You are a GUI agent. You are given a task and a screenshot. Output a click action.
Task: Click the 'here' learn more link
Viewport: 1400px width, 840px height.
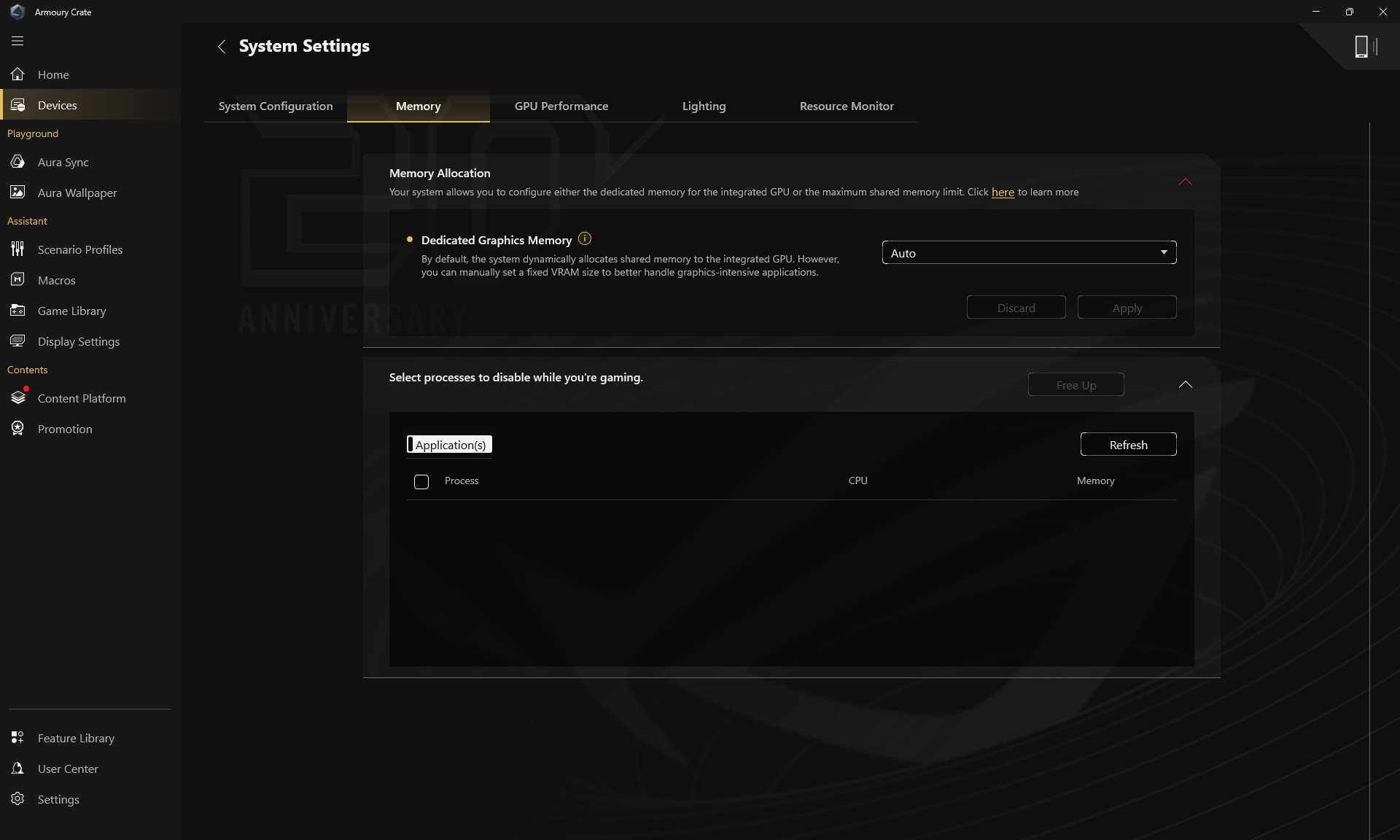[1003, 192]
